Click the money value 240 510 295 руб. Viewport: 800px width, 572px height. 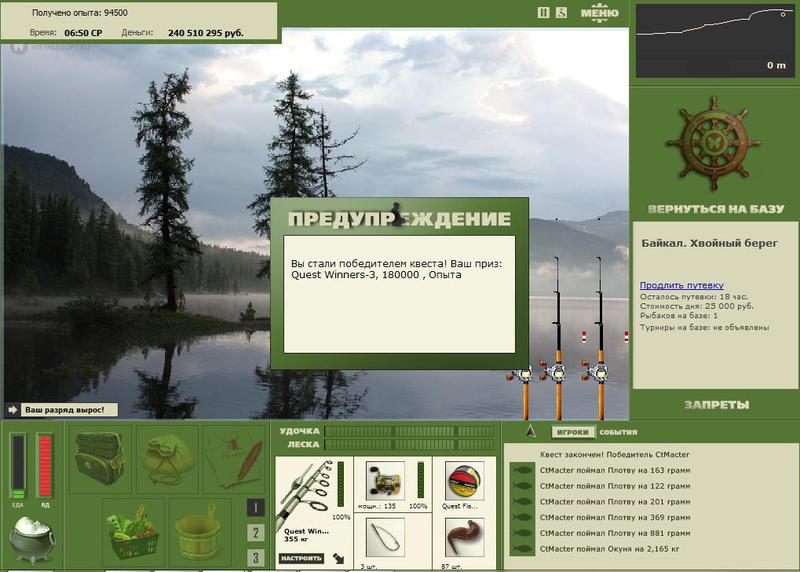click(x=206, y=33)
